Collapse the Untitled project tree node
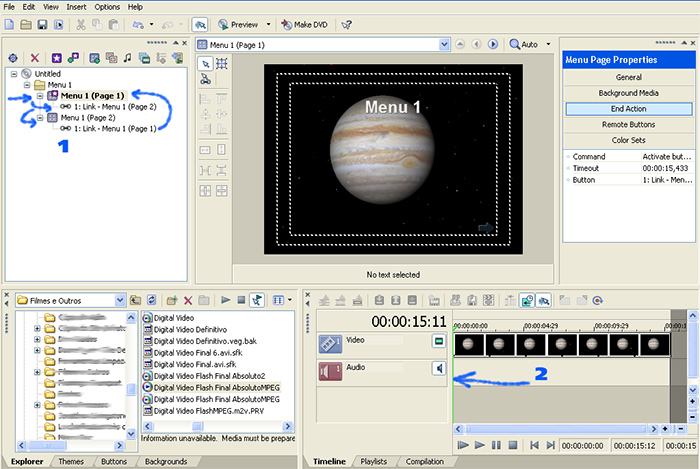The image size is (700, 469). click(x=14, y=74)
